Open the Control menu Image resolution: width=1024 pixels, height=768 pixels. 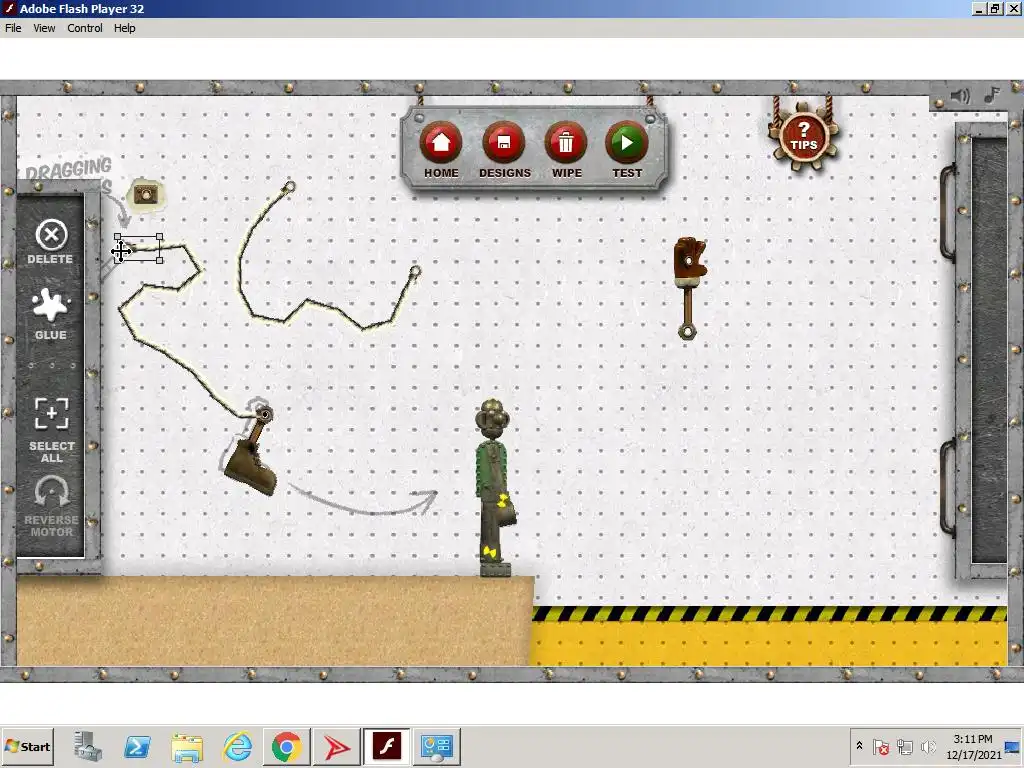click(85, 28)
